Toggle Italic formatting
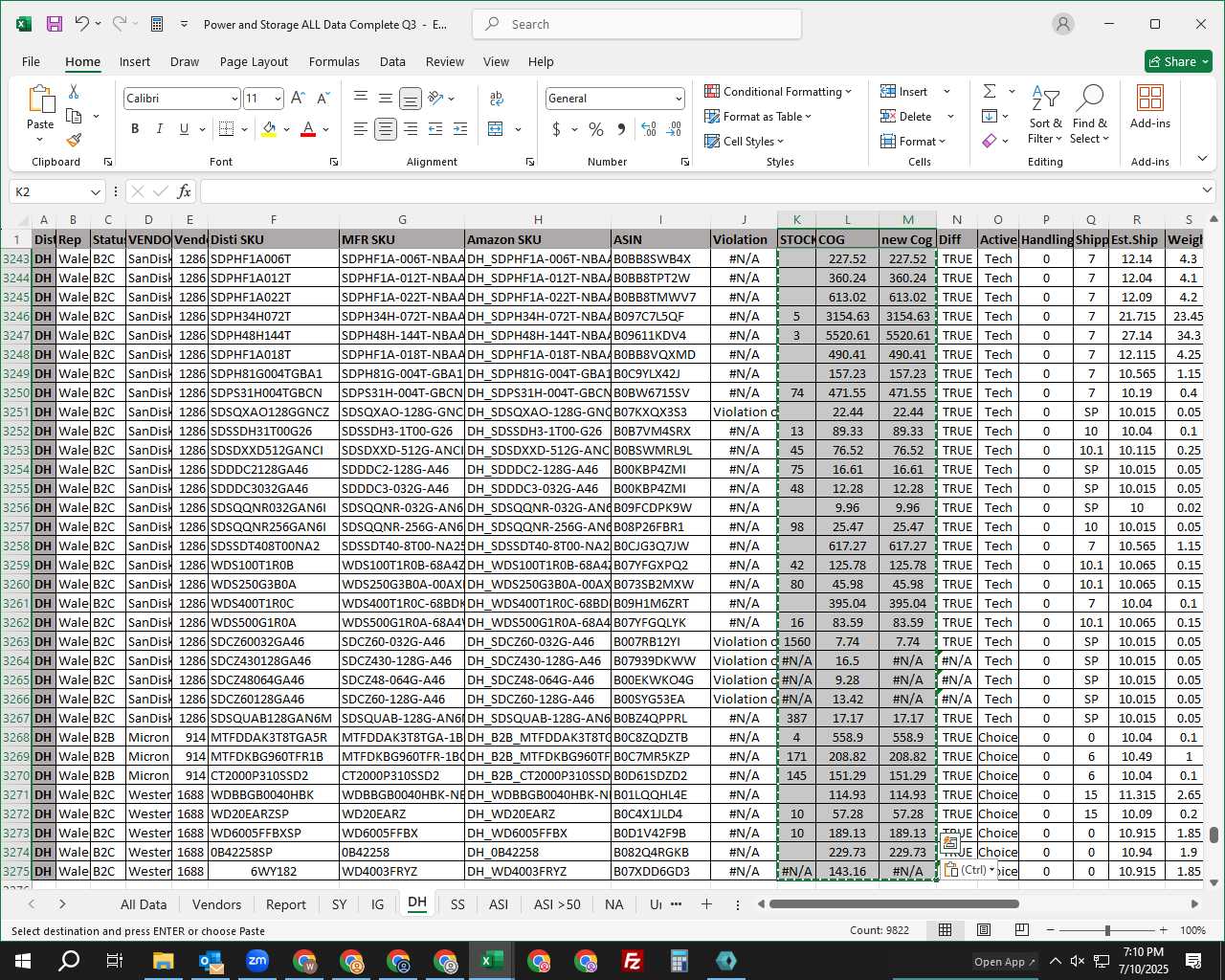This screenshot has width=1225, height=980. coord(159,129)
